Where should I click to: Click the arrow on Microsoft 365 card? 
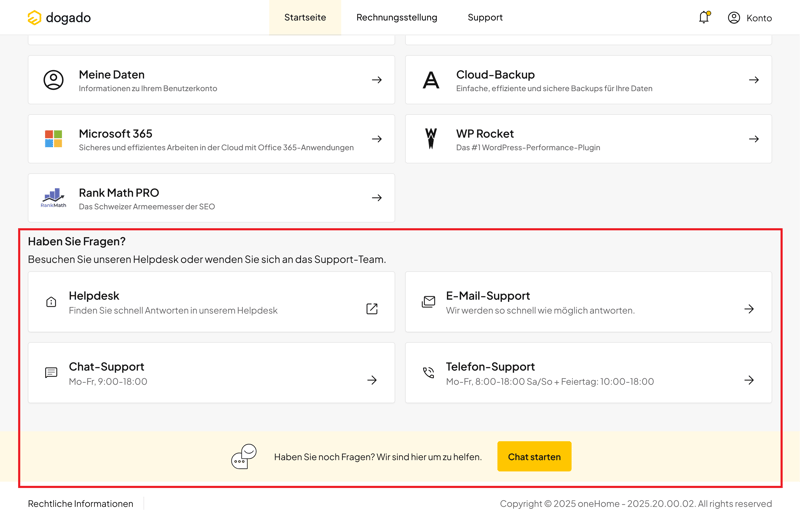(x=377, y=139)
